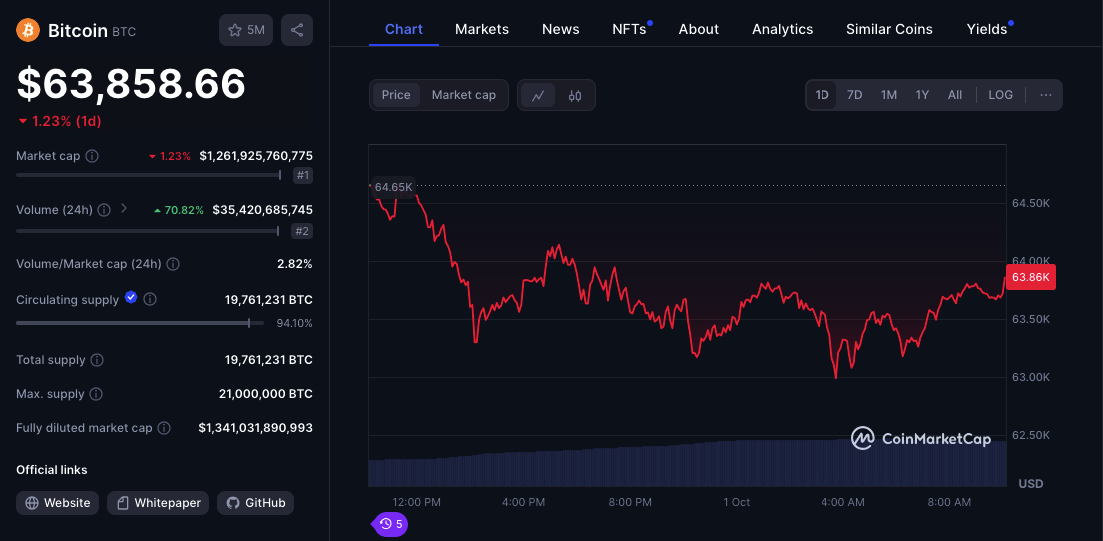This screenshot has height=541, width=1103.
Task: Click the star watchlist button
Action: click(245, 30)
